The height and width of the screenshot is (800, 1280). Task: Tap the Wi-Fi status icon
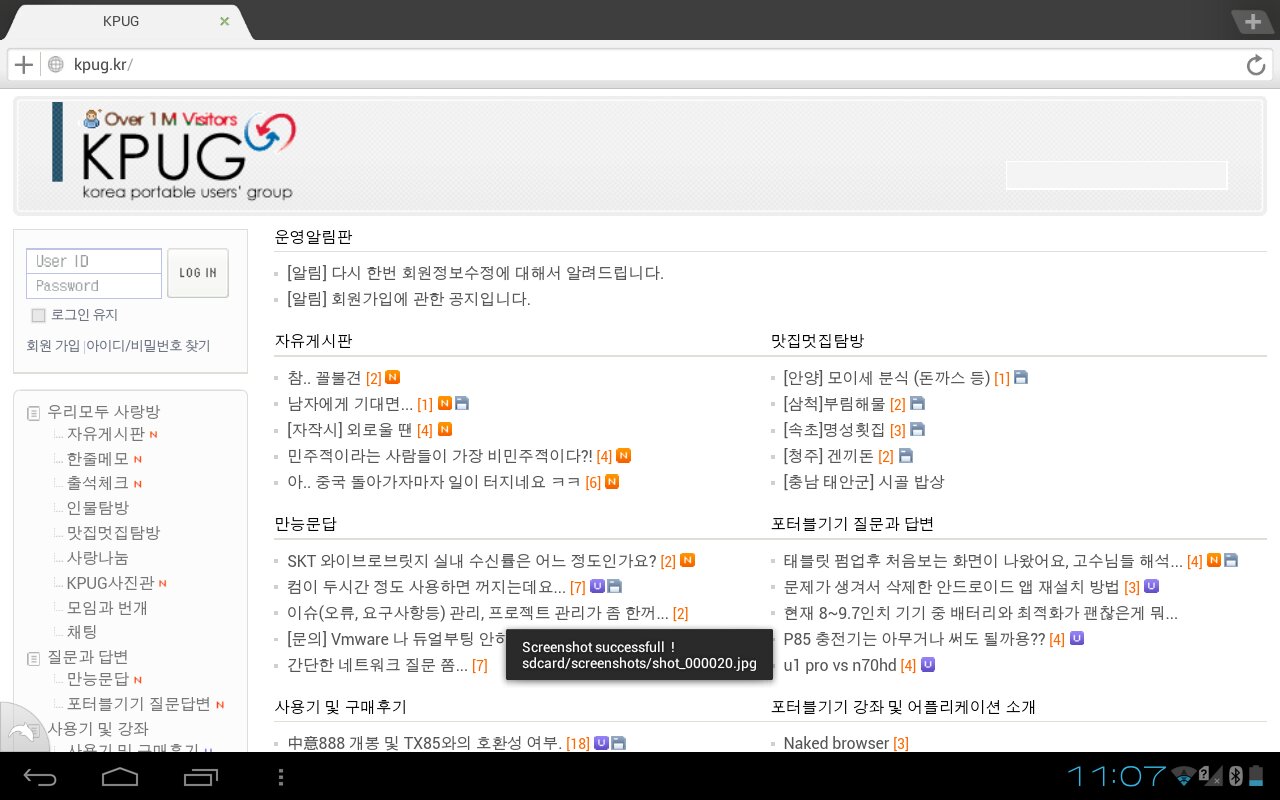point(1184,776)
